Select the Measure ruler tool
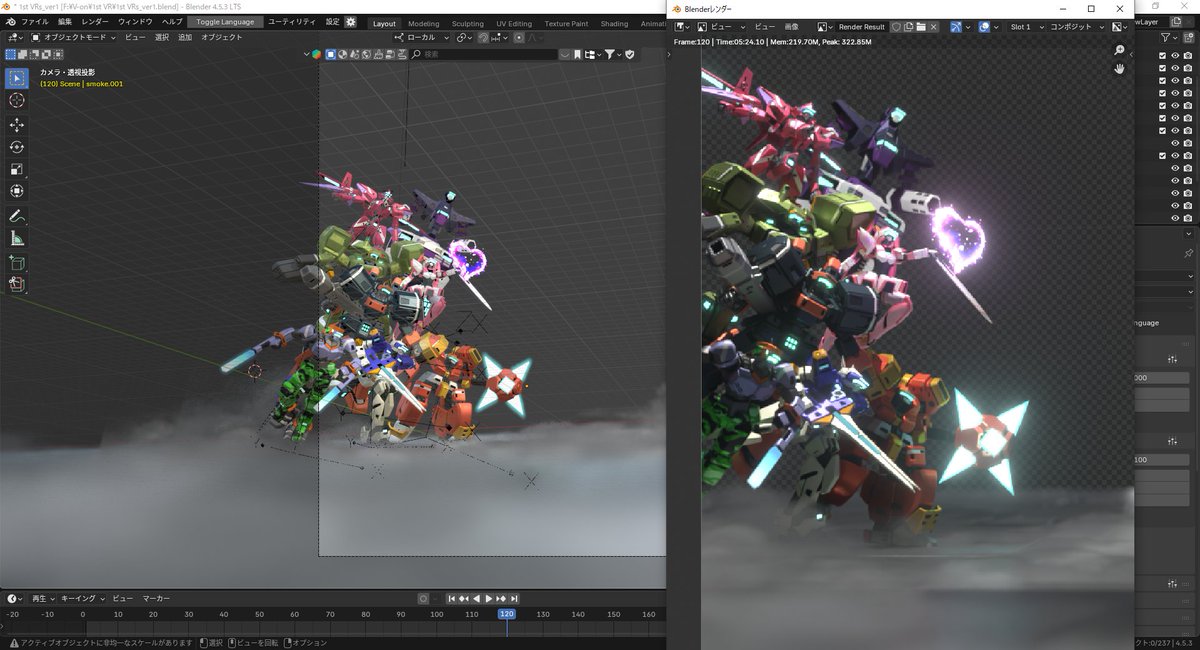The image size is (1200, 650). (x=16, y=238)
